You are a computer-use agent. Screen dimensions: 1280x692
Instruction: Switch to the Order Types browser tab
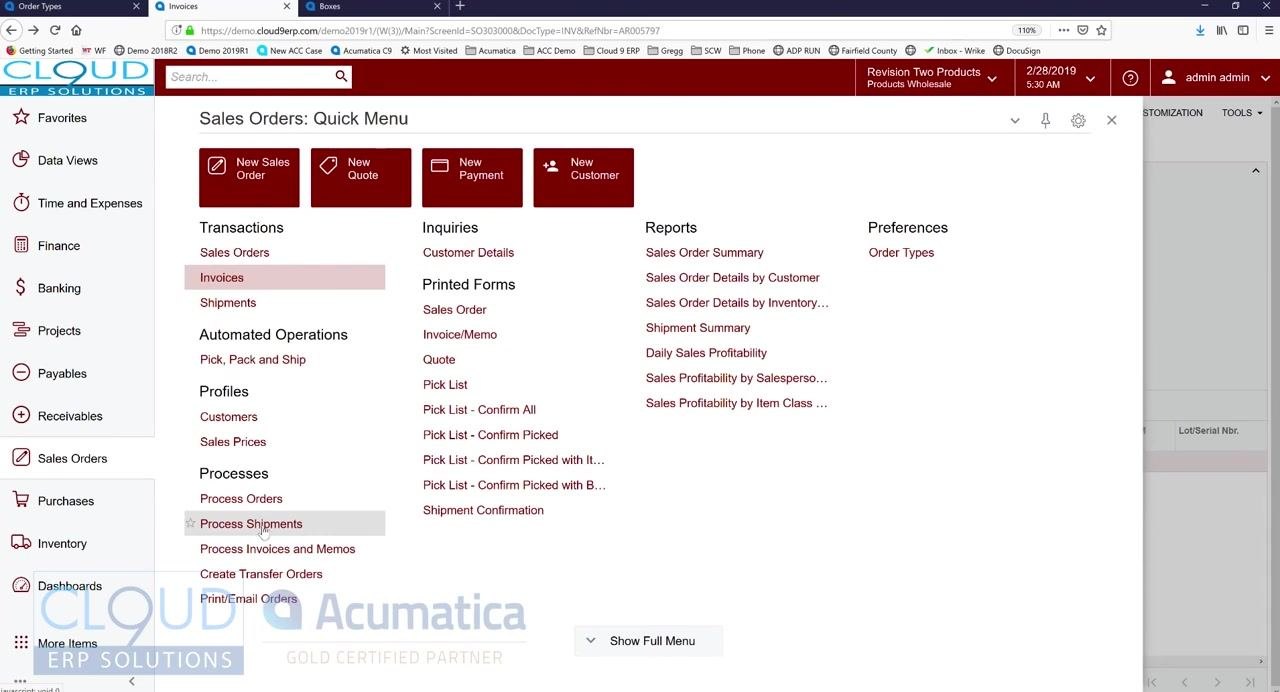tap(70, 6)
